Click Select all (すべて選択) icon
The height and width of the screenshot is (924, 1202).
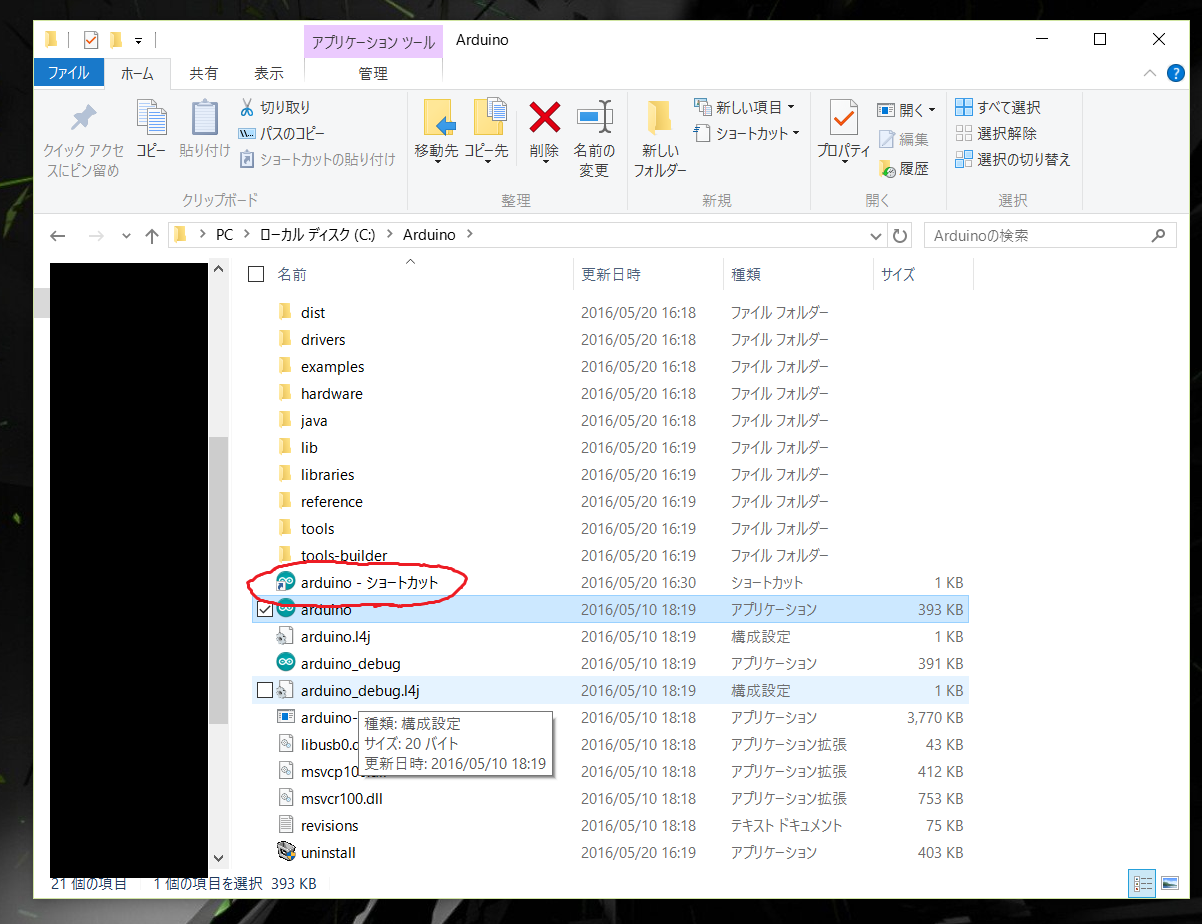tap(964, 107)
